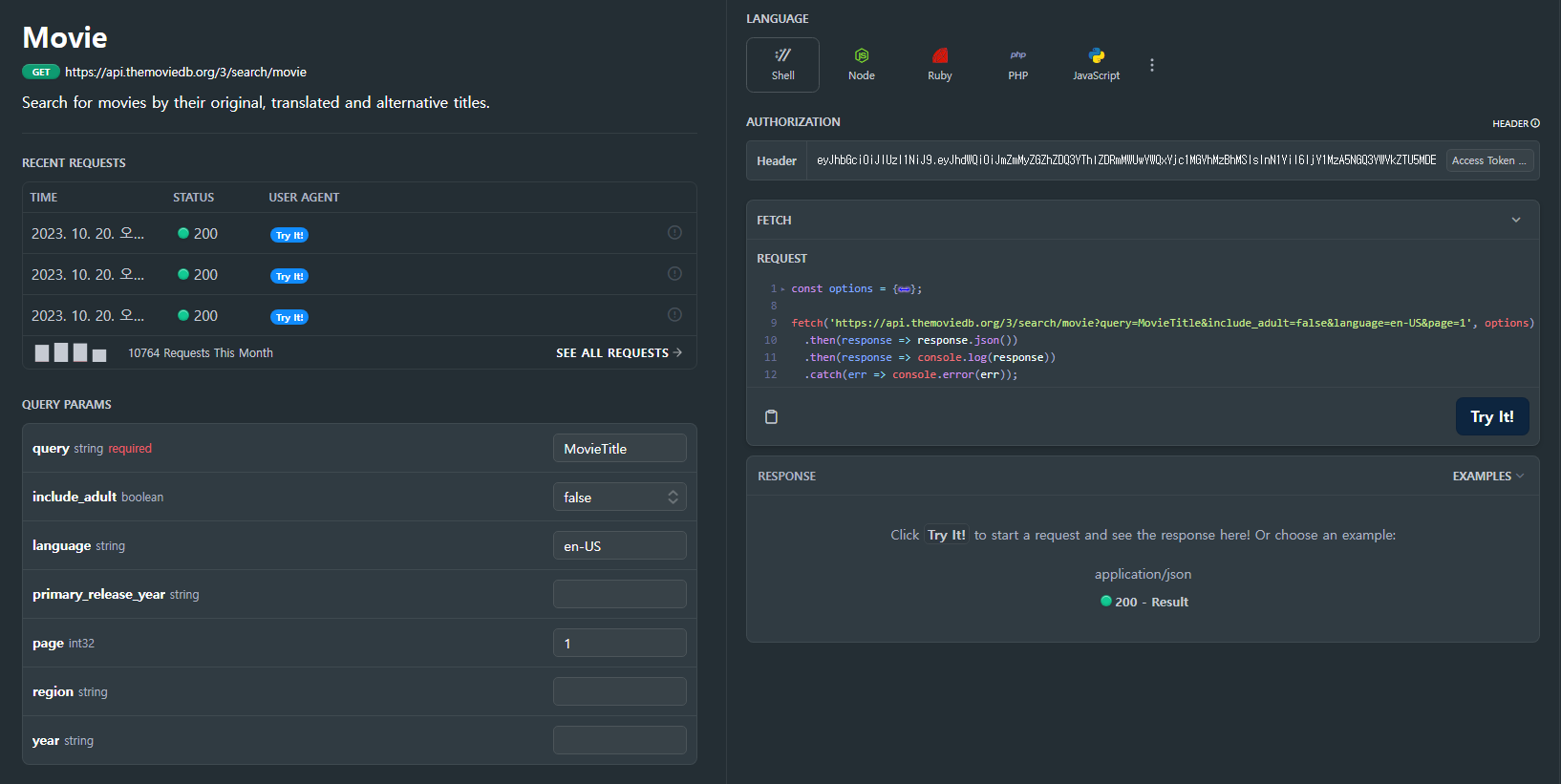Open more languages three-dot menu
This screenshot has height=784, width=1561.
(x=1152, y=65)
